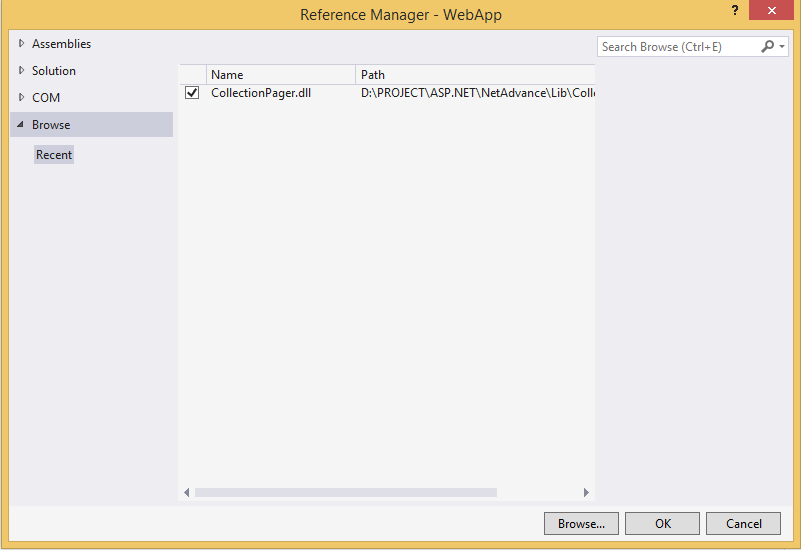Screen dimensions: 801x550
Task: Sort by the Name column header
Action: pos(281,75)
